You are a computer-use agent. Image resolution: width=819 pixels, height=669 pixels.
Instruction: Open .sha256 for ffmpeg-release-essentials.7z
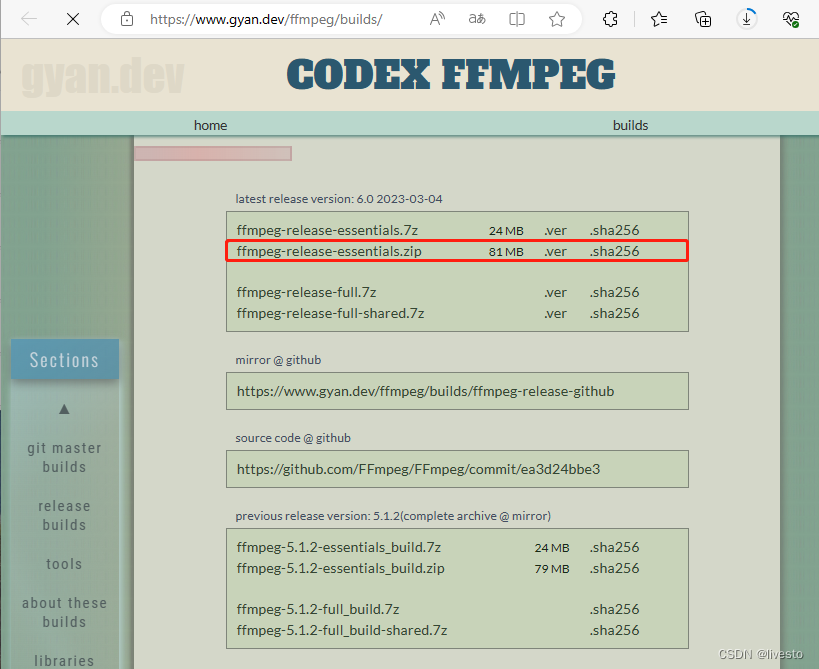pyautogui.click(x=613, y=230)
